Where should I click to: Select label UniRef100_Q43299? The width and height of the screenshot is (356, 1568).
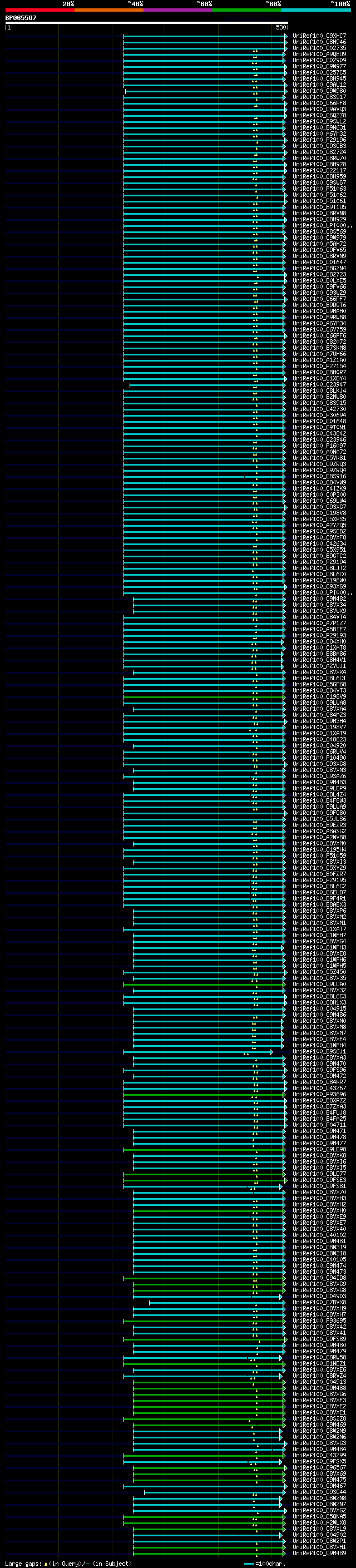point(319,1456)
